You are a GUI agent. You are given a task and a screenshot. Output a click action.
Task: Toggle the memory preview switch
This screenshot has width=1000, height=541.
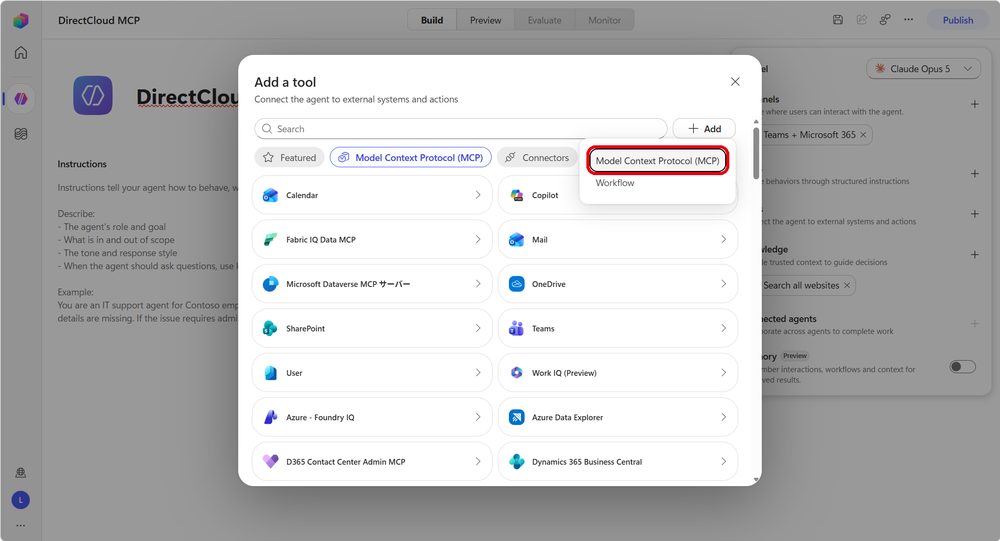tap(962, 366)
